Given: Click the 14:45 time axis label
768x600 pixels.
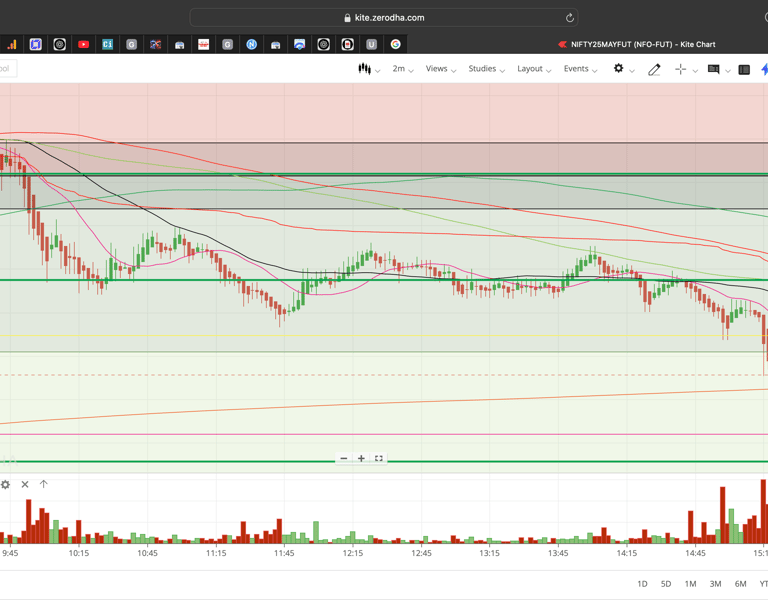Looking at the screenshot, I should 695,553.
